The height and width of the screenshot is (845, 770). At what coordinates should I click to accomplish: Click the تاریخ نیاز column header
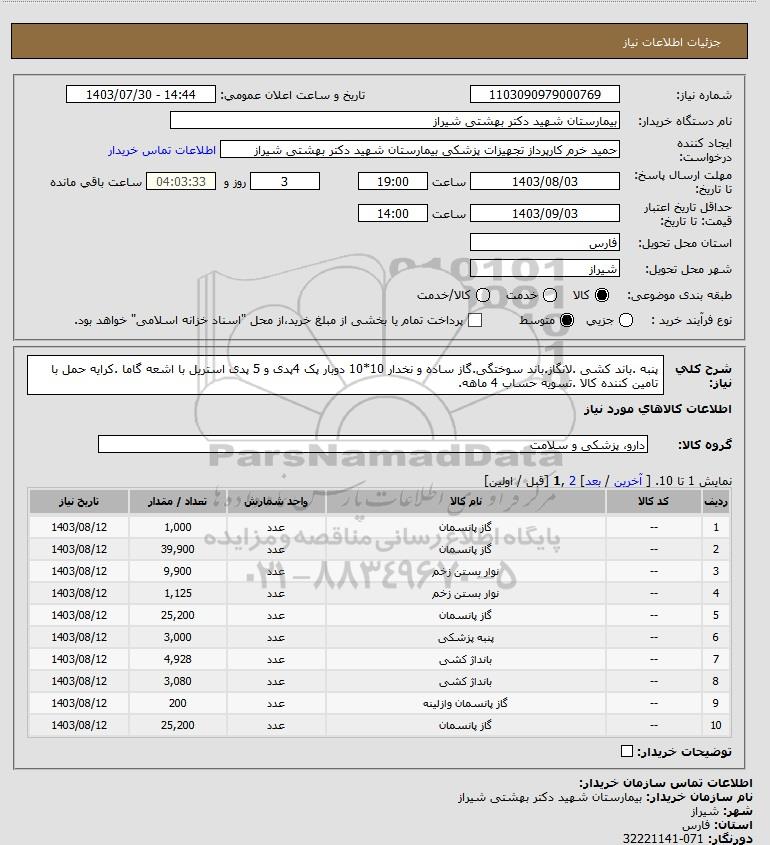point(79,501)
